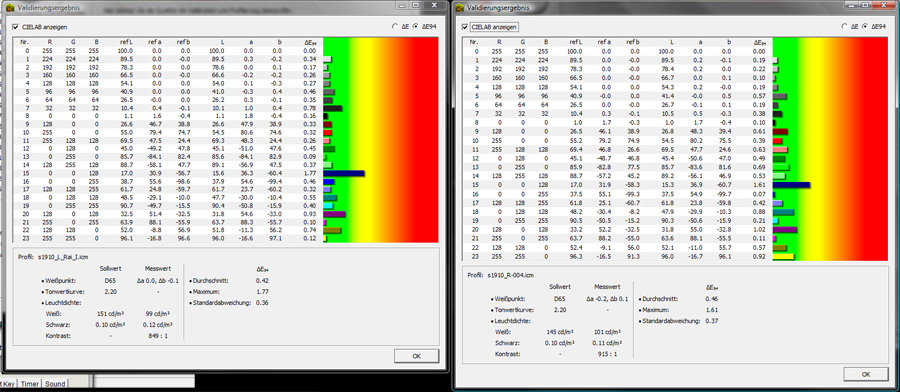This screenshot has height=392, width=900.
Task: Select the 'ref L' column header in left window
Action: click(x=126, y=42)
